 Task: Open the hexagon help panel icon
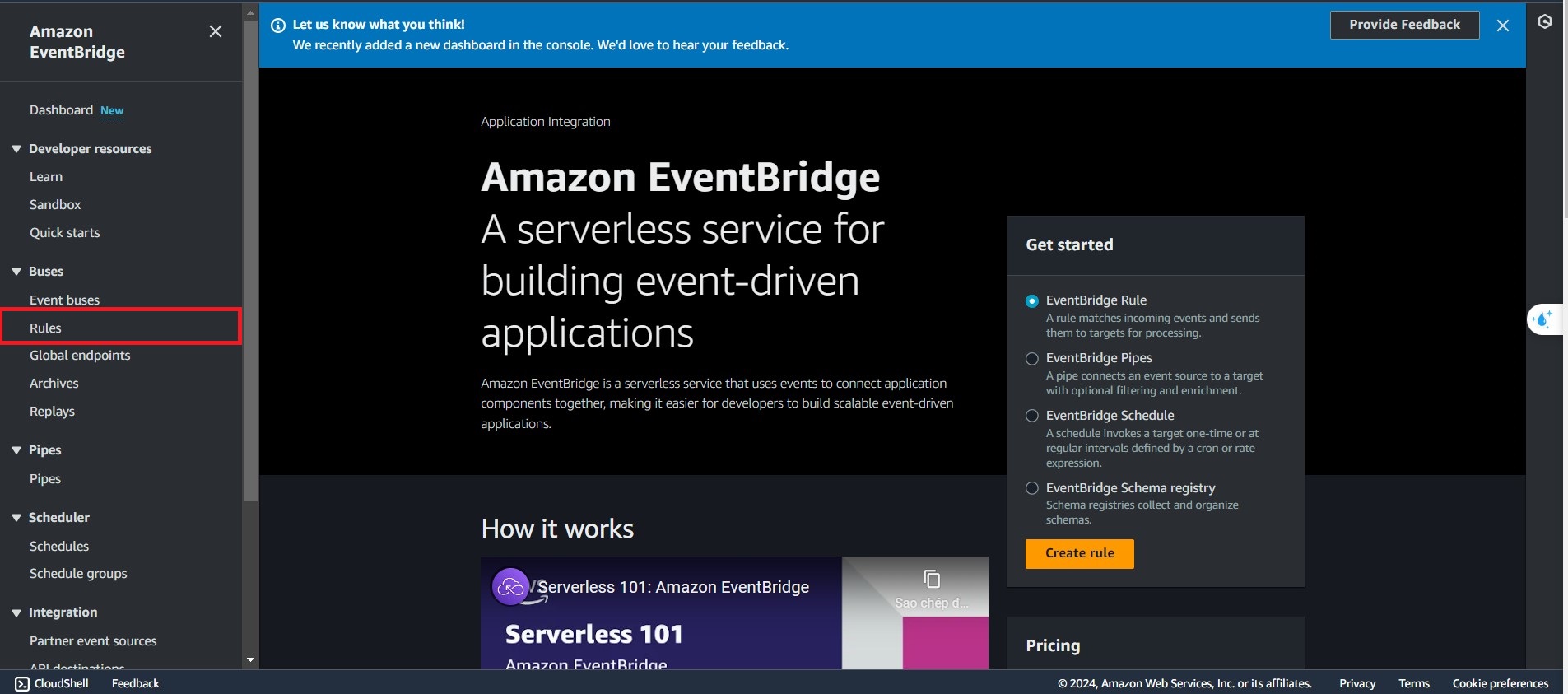pyautogui.click(x=1545, y=22)
